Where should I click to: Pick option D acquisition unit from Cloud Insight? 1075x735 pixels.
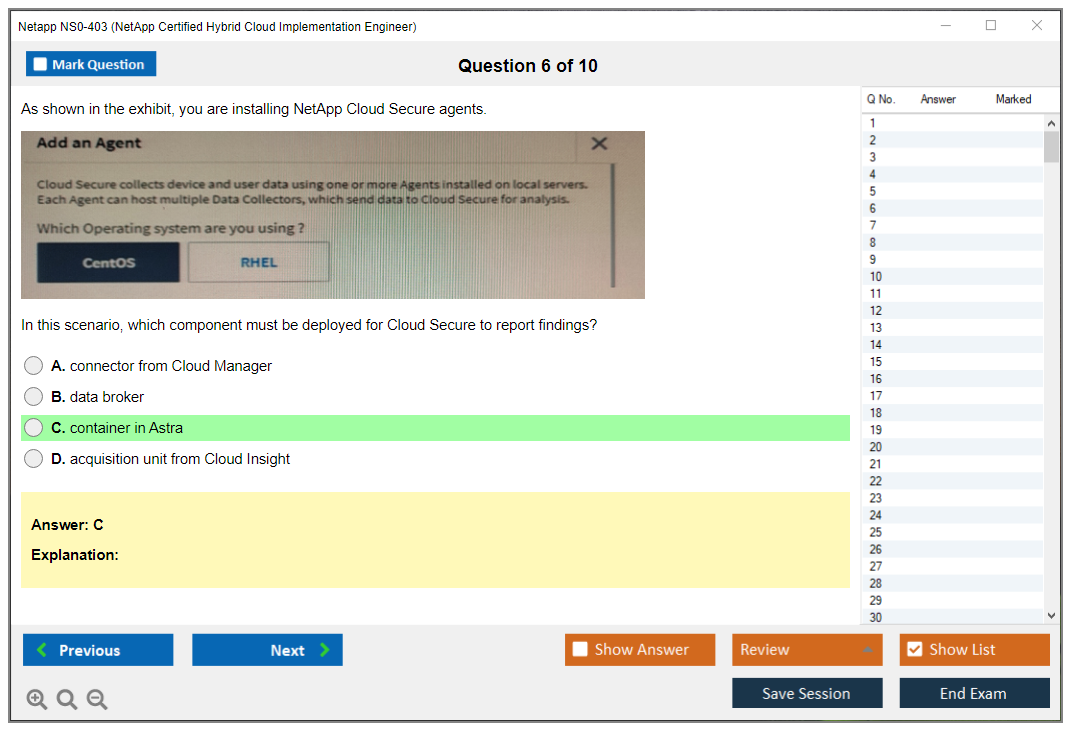[34, 459]
